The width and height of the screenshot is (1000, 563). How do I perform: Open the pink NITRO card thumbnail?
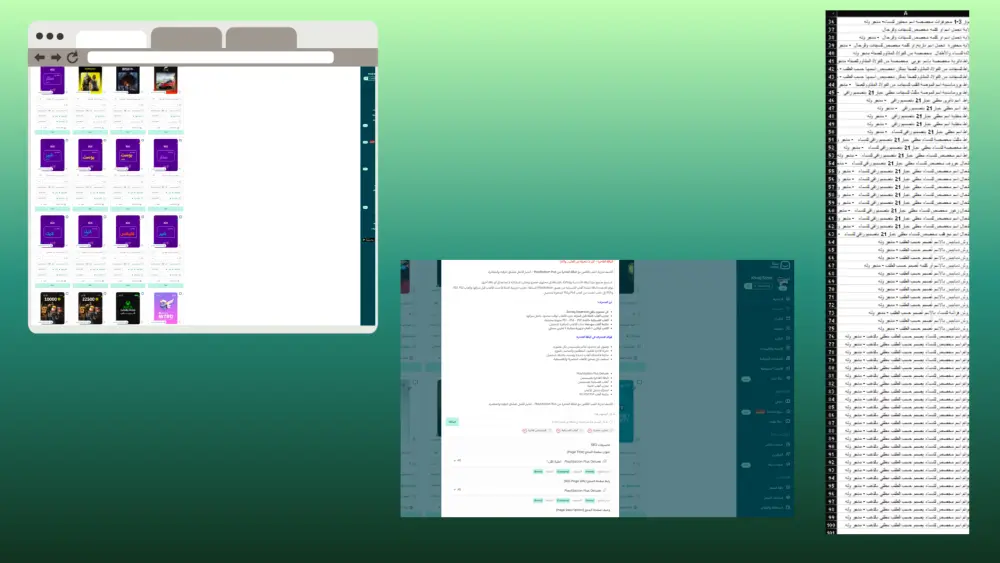[166, 308]
